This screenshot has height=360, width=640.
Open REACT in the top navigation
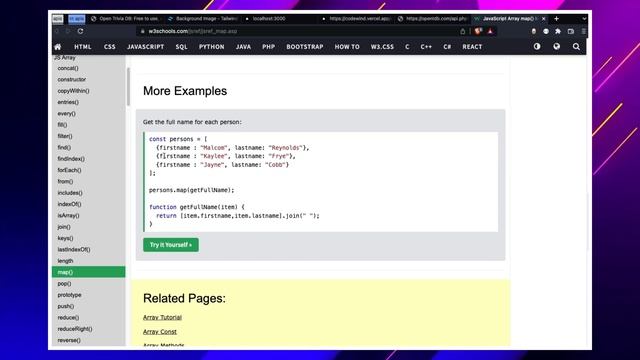coord(472,47)
